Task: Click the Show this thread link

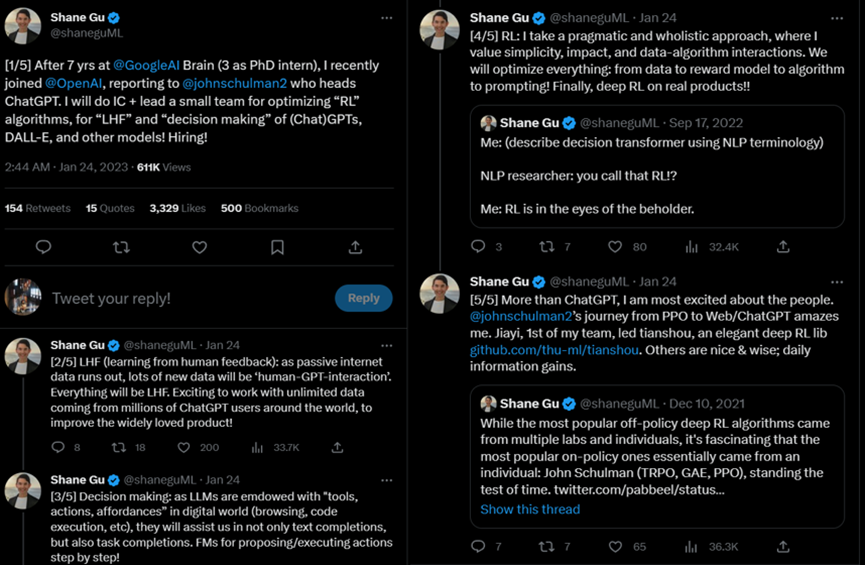Action: (530, 509)
